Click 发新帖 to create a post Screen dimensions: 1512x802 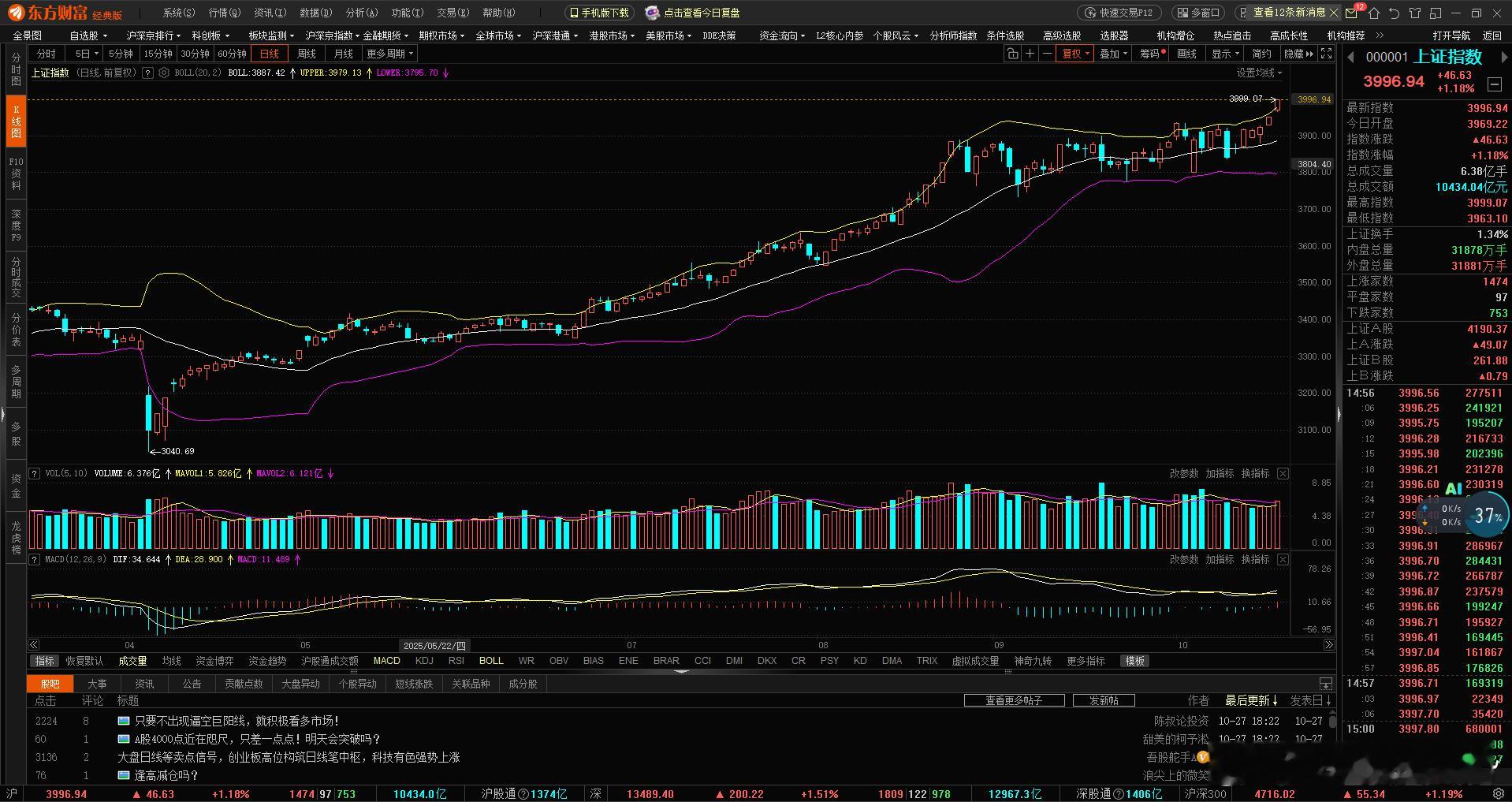tap(1104, 700)
